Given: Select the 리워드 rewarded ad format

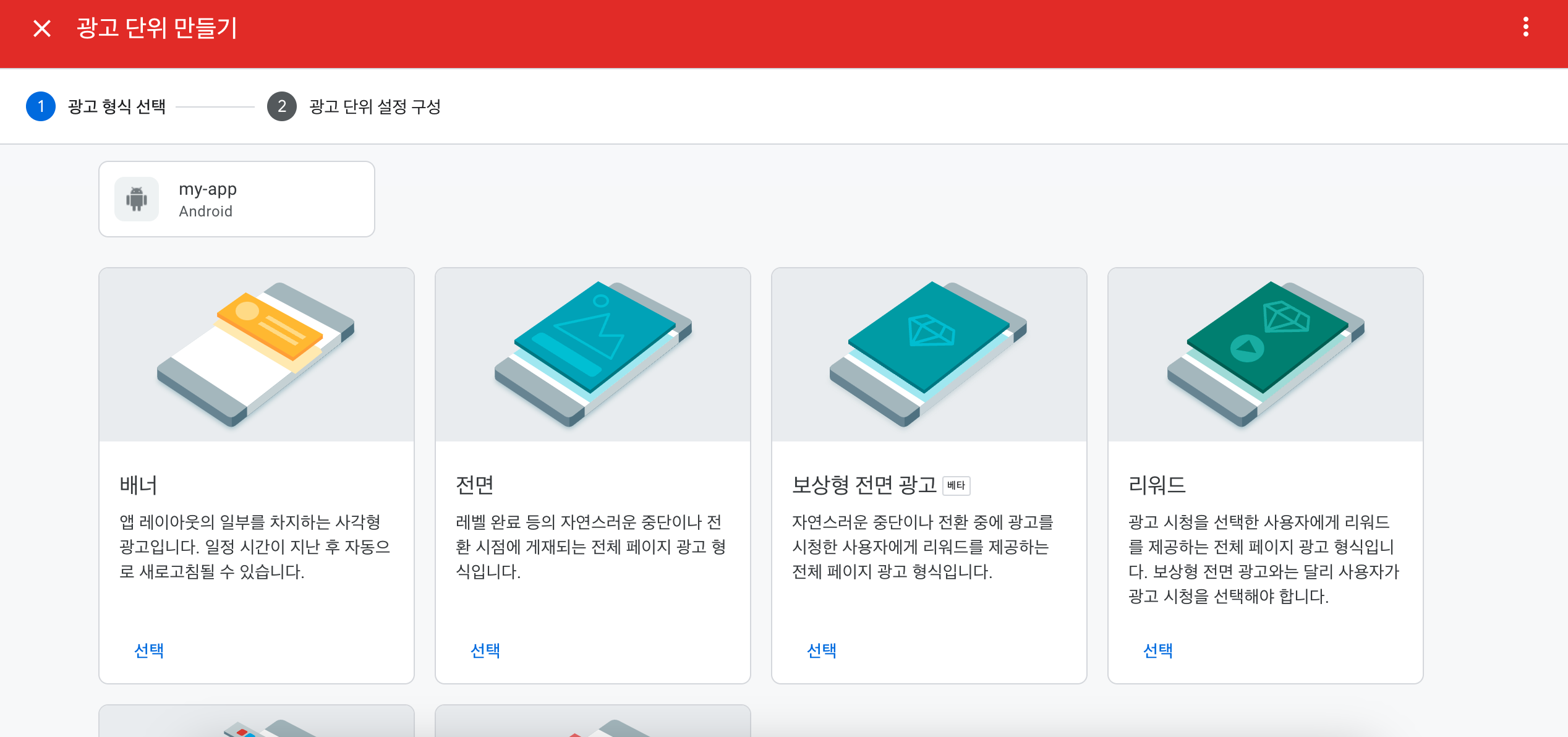Looking at the screenshot, I should click(x=1158, y=650).
